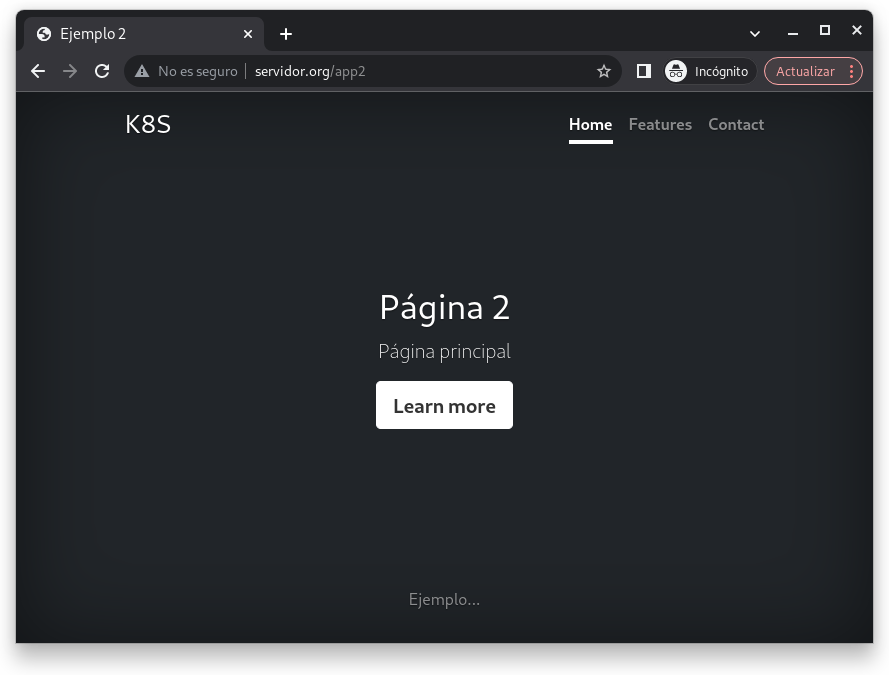Maximize the browser window
The image size is (889, 675).
pos(825,31)
